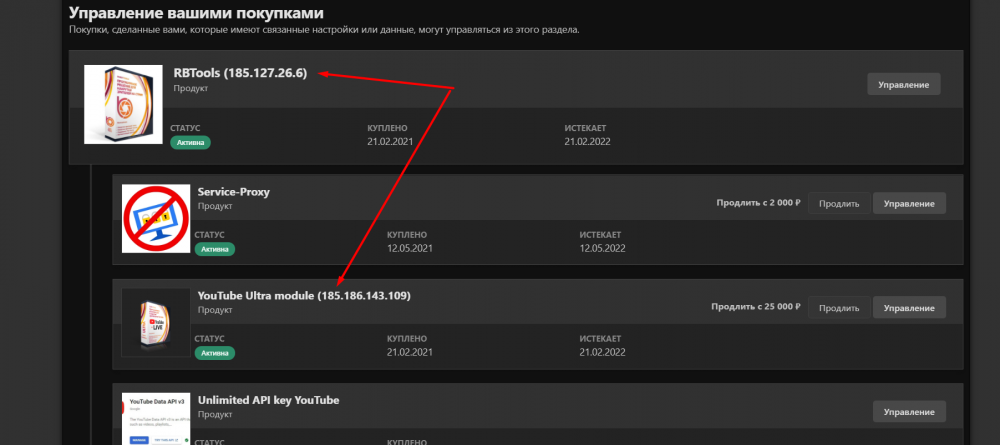The image size is (1000, 445).
Task: Click the RBTools product box thumbnail
Action: pyautogui.click(x=122, y=104)
